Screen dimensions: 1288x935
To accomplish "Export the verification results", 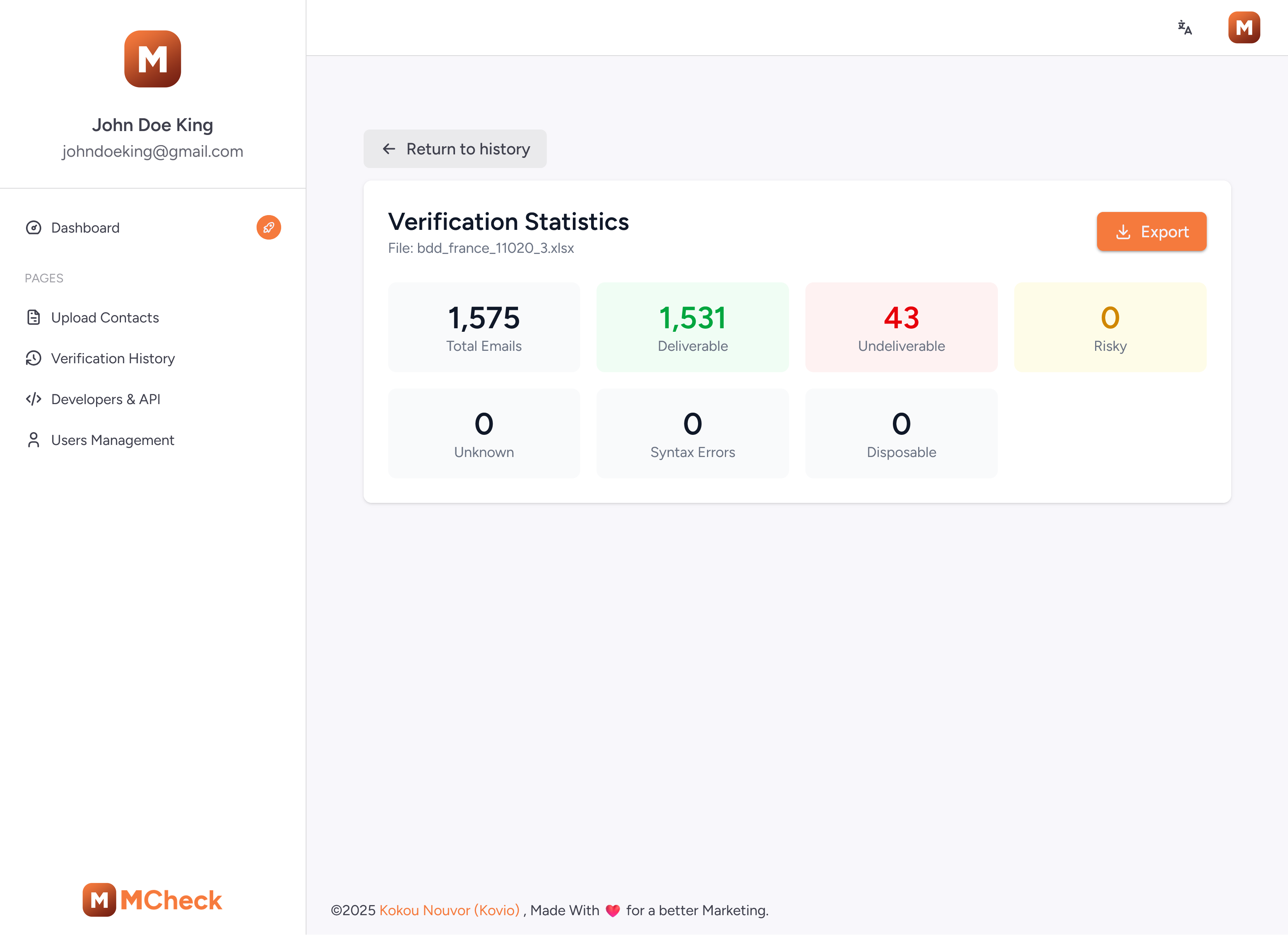I will click(1151, 232).
